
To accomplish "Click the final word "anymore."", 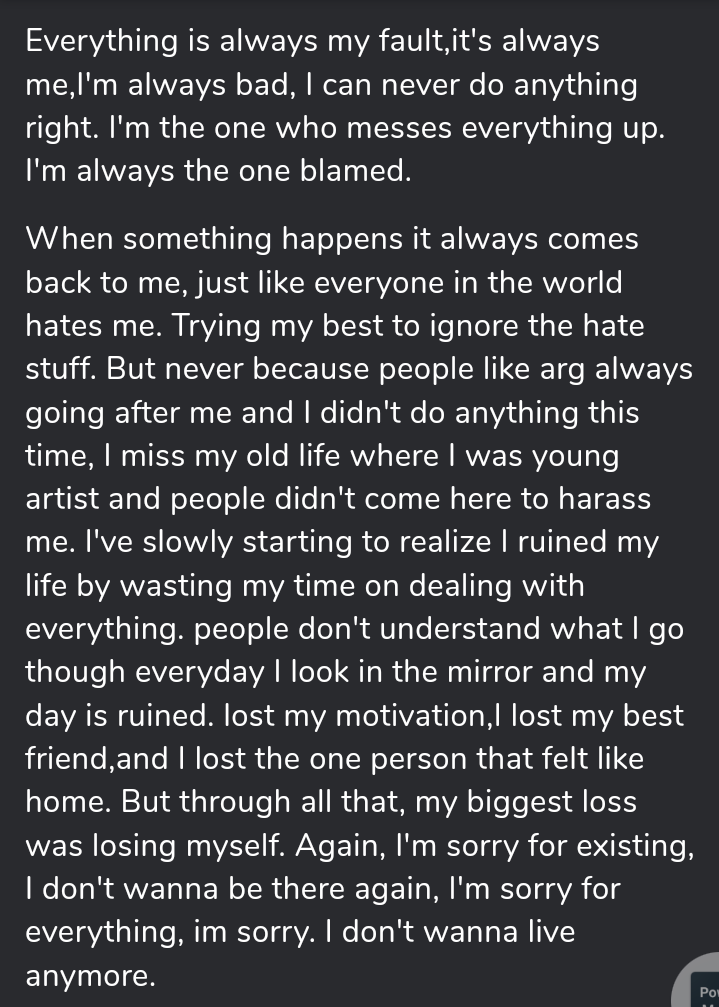I will (90, 976).
